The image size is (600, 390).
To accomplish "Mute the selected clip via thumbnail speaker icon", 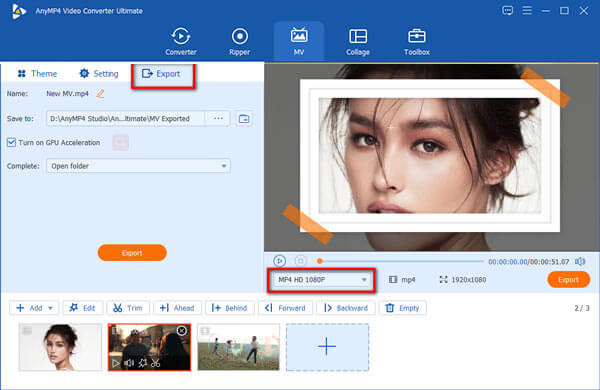I will 129,363.
